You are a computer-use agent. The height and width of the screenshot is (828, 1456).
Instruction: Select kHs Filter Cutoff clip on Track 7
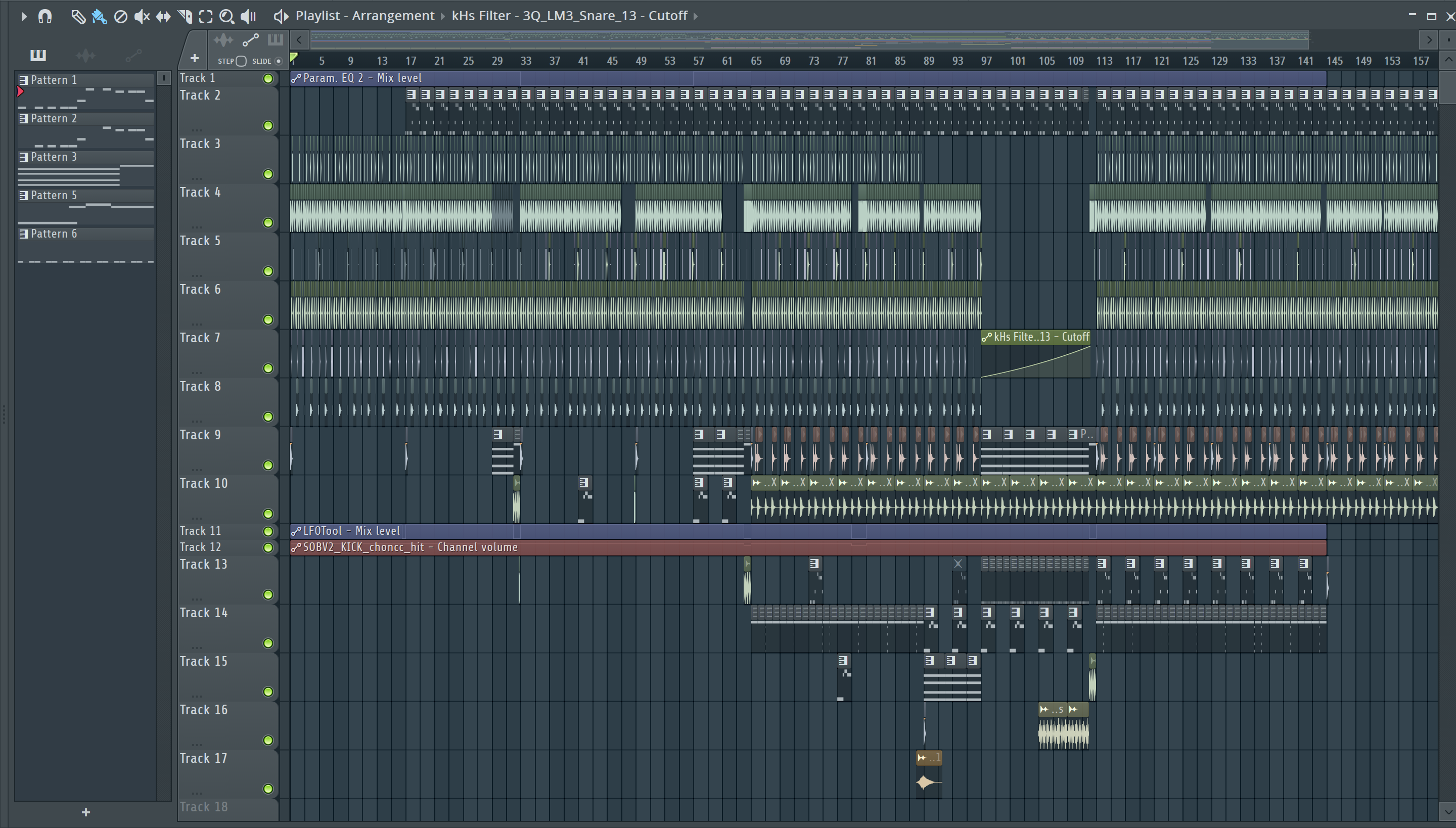1036,354
